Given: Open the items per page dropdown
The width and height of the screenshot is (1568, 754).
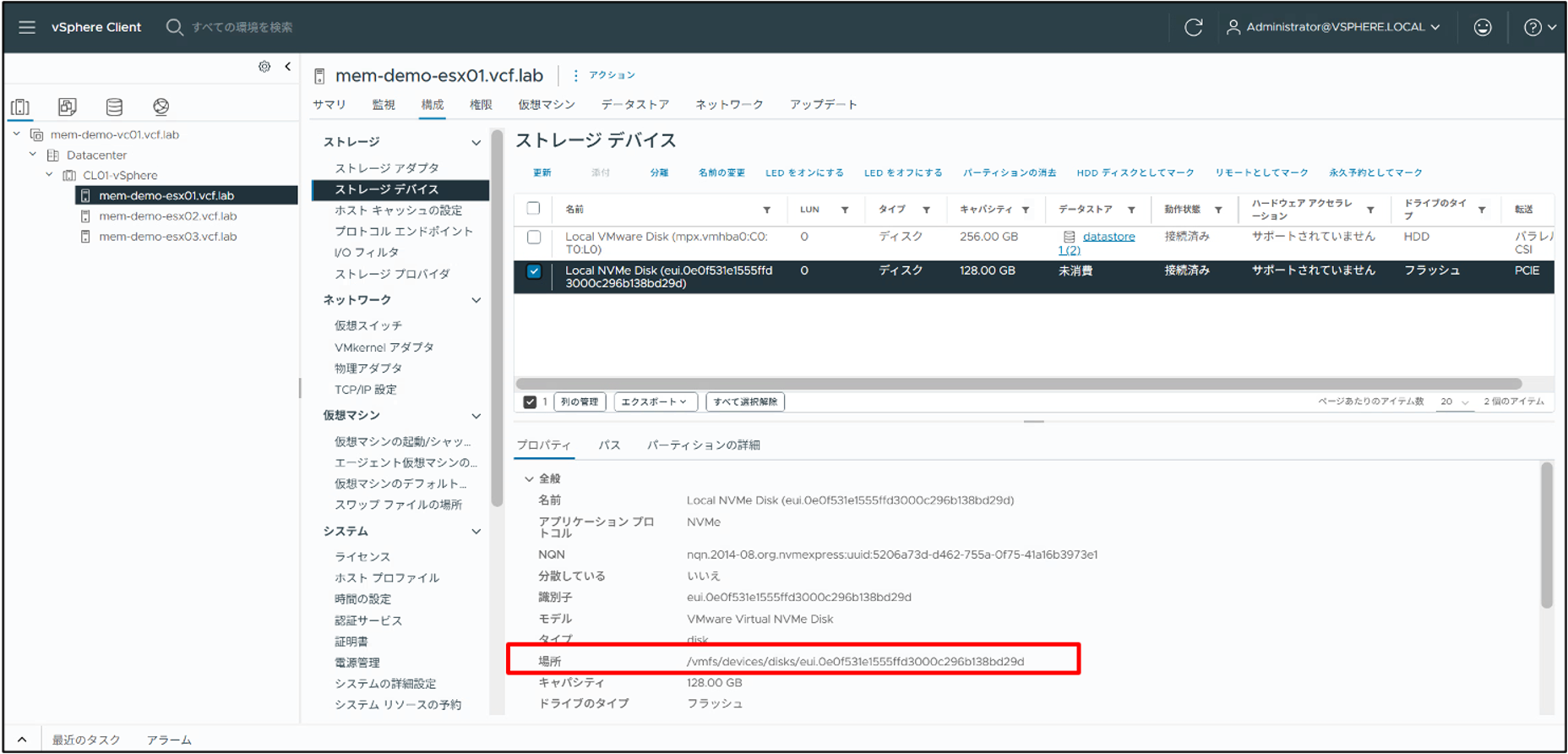Looking at the screenshot, I should pos(1455,402).
